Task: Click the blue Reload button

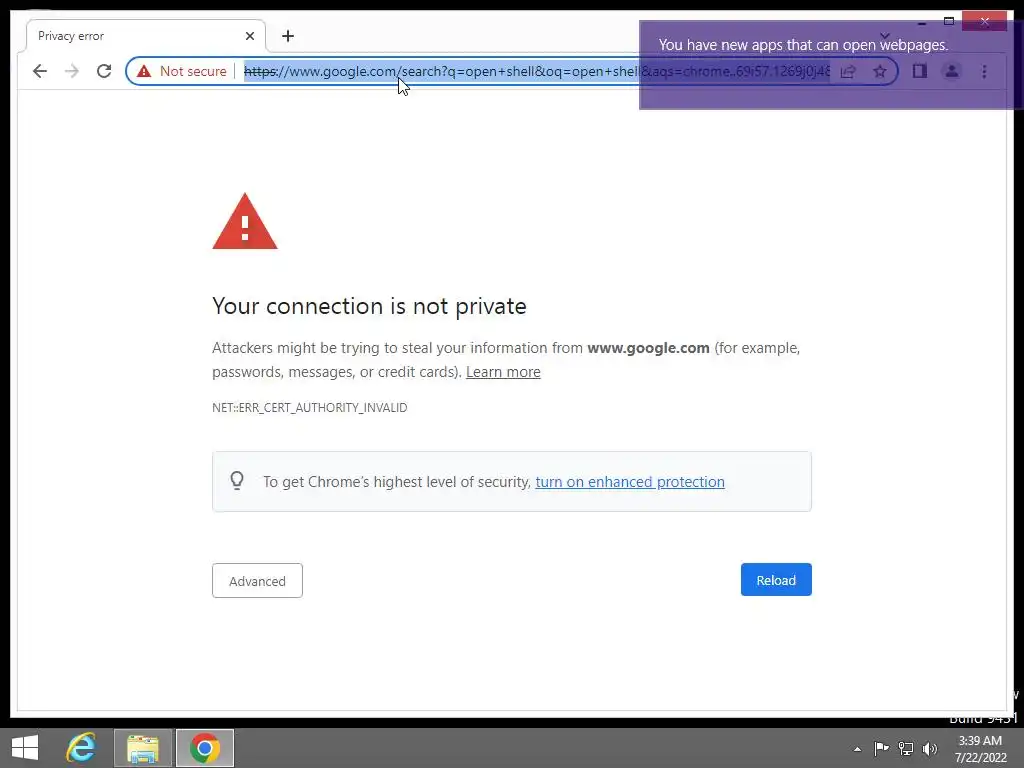Action: (776, 580)
